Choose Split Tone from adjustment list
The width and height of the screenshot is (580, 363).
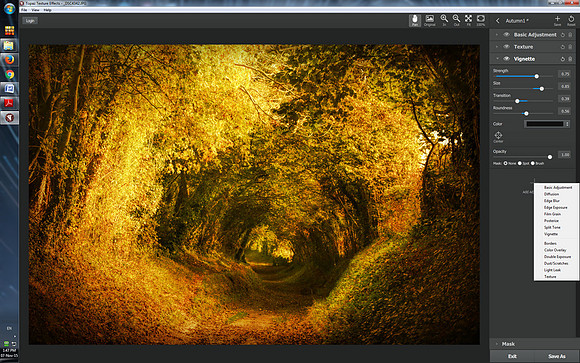(x=552, y=228)
